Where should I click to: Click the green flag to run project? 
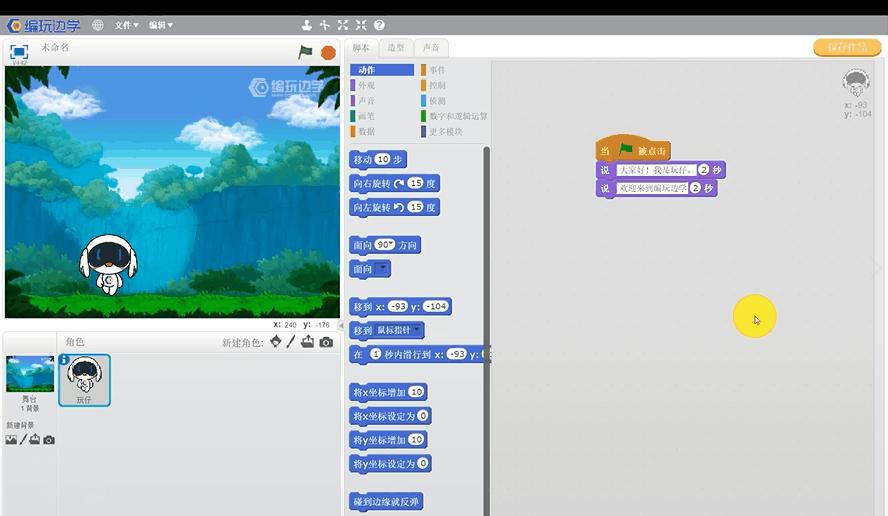[x=305, y=52]
